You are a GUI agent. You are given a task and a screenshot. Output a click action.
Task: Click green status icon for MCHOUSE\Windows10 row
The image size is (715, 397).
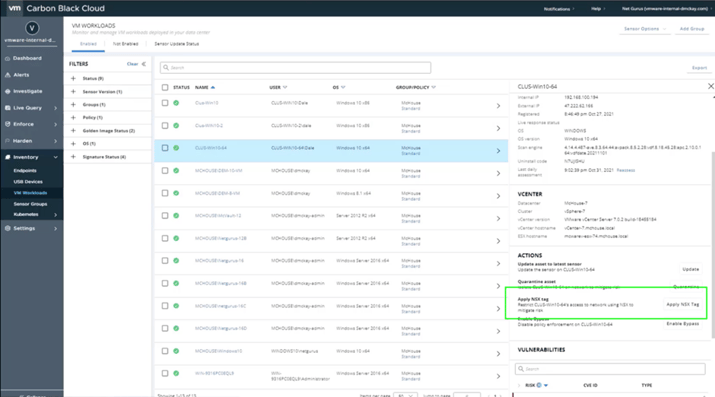pos(176,351)
